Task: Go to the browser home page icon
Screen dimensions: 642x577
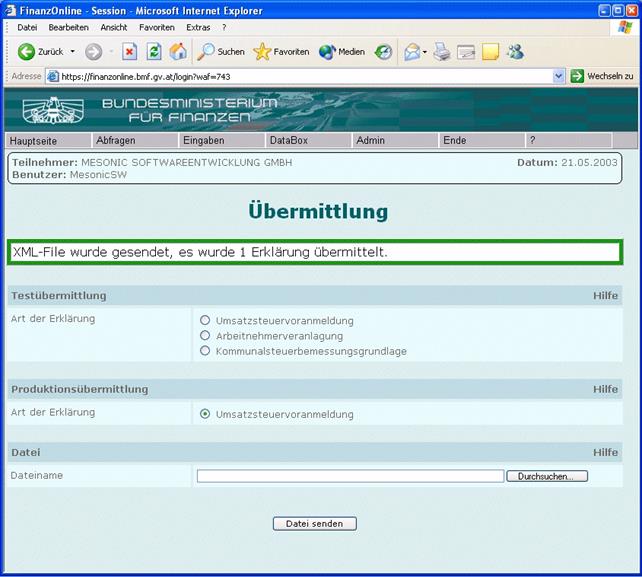Action: tap(178, 52)
